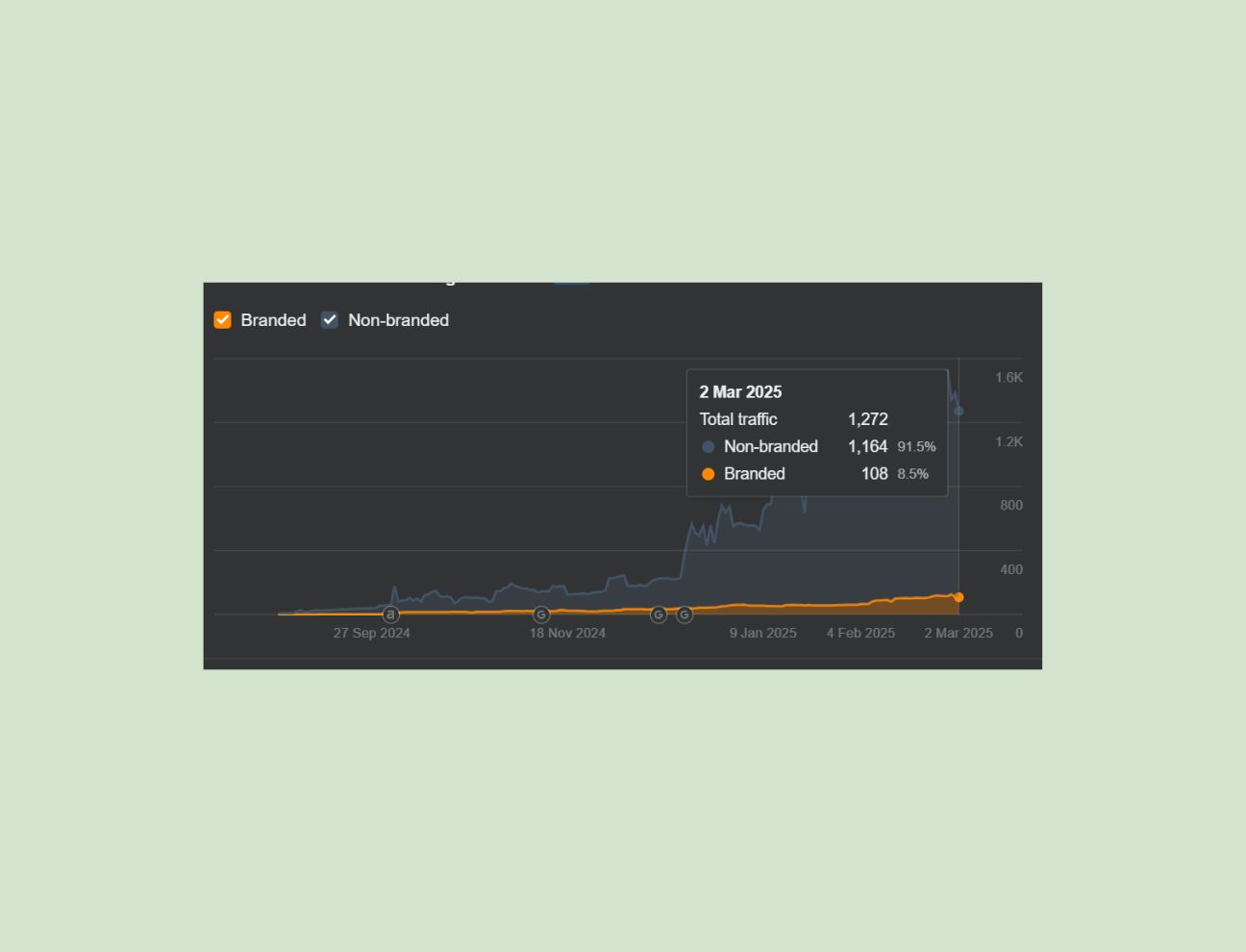Click the right marker of the adjacent G pair
This screenshot has height=952, width=1246.
click(x=685, y=614)
